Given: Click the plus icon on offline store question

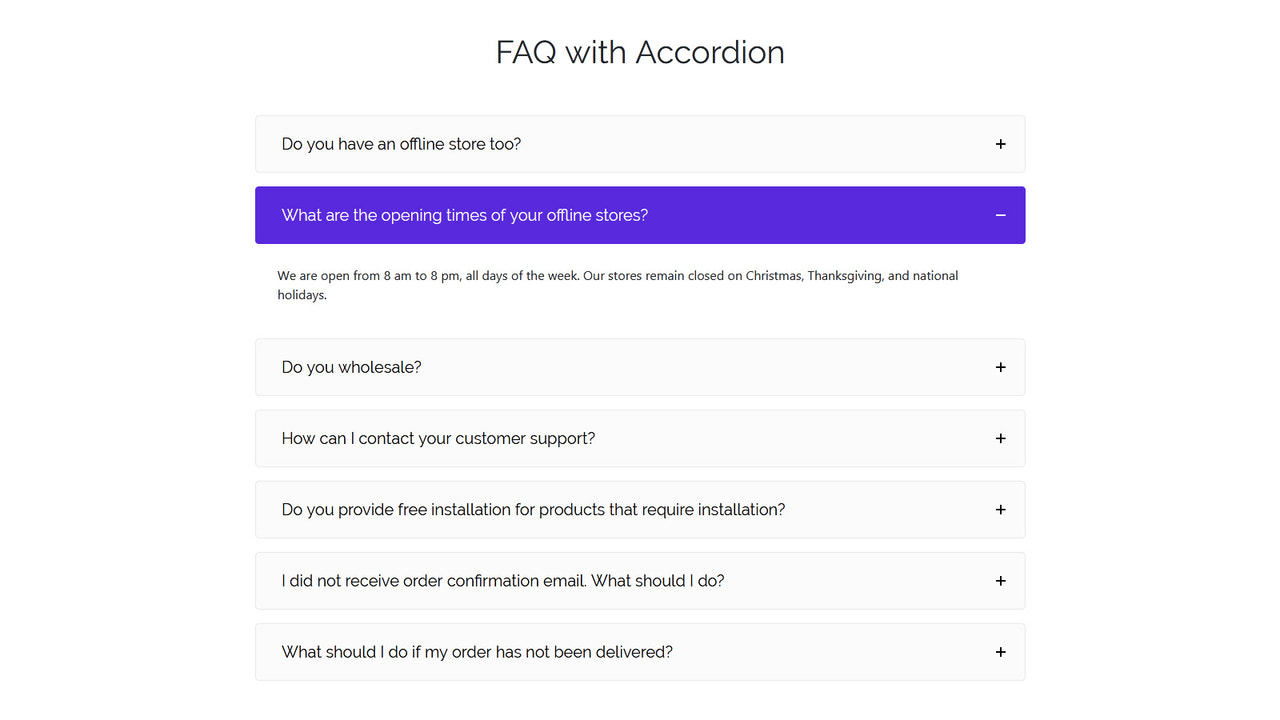Looking at the screenshot, I should pyautogui.click(x=1000, y=144).
